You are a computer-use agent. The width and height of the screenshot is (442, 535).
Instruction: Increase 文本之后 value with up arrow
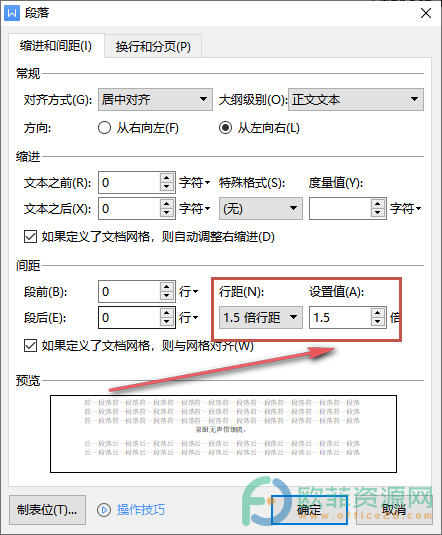point(167,204)
